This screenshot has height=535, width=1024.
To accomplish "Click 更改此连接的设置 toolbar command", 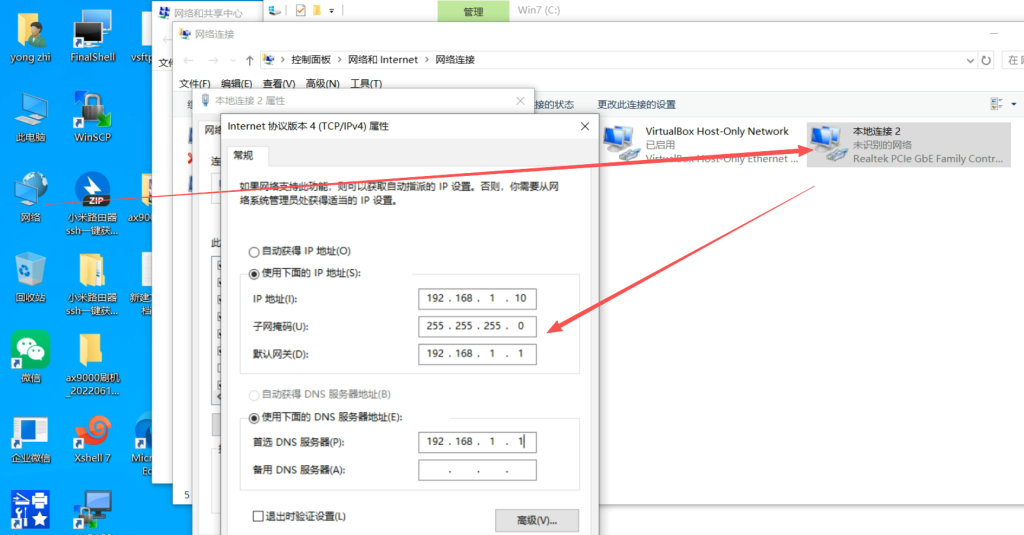I will pyautogui.click(x=636, y=105).
